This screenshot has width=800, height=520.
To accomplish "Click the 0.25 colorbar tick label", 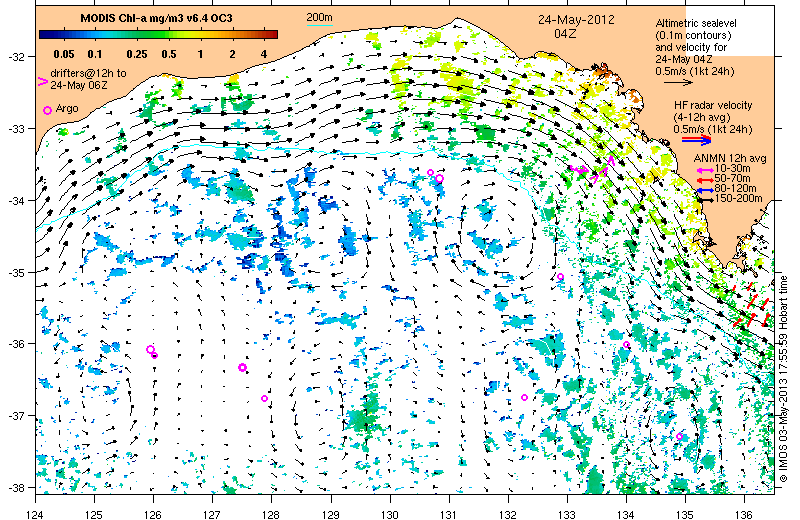I will point(137,54).
